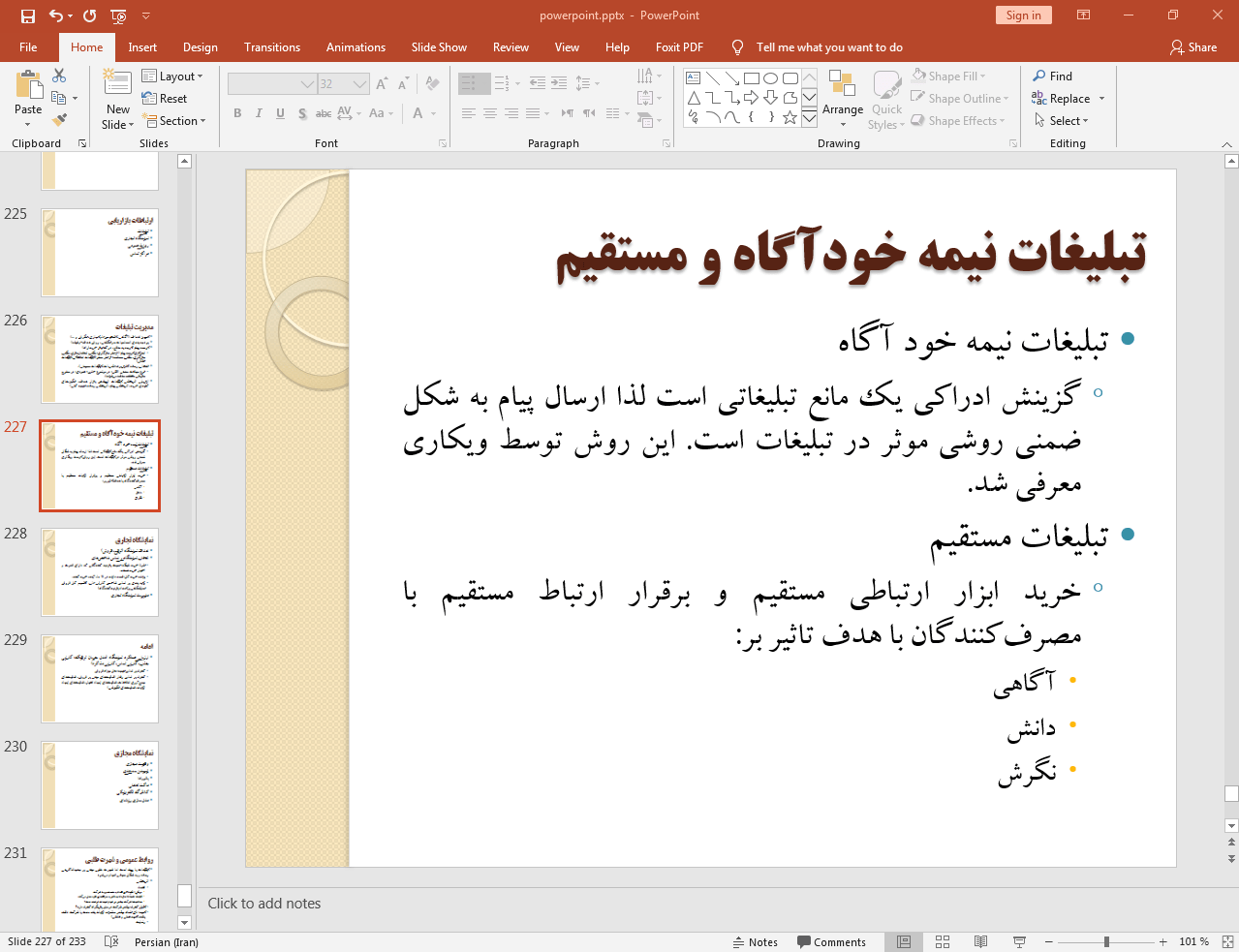Click the Comments button in status bar
The image size is (1239, 952).
(x=831, y=941)
